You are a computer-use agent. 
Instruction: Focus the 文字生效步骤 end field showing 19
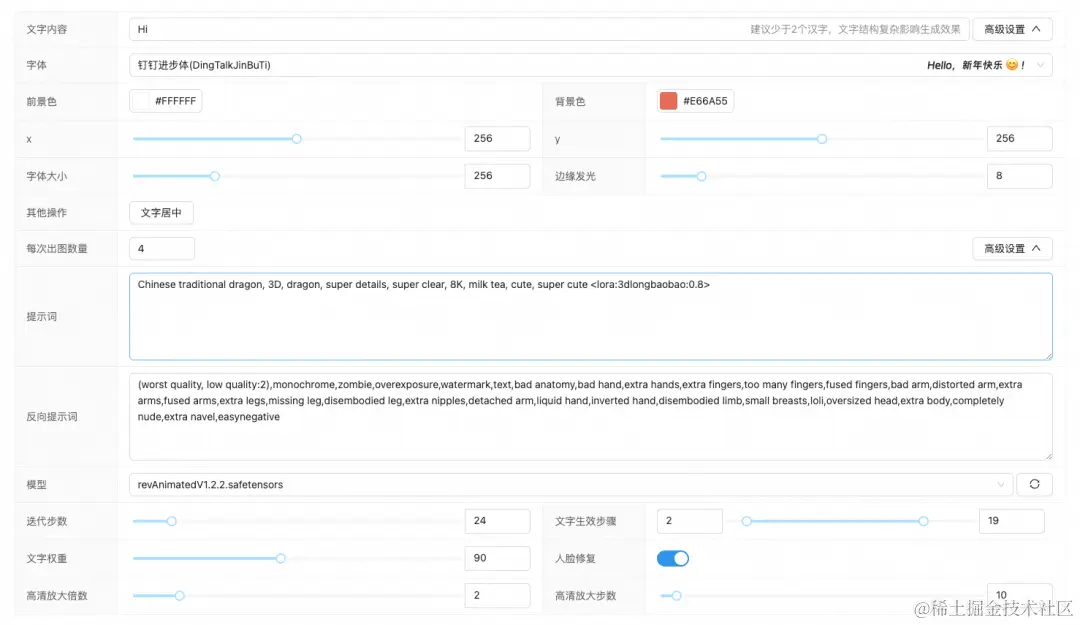pos(1011,521)
